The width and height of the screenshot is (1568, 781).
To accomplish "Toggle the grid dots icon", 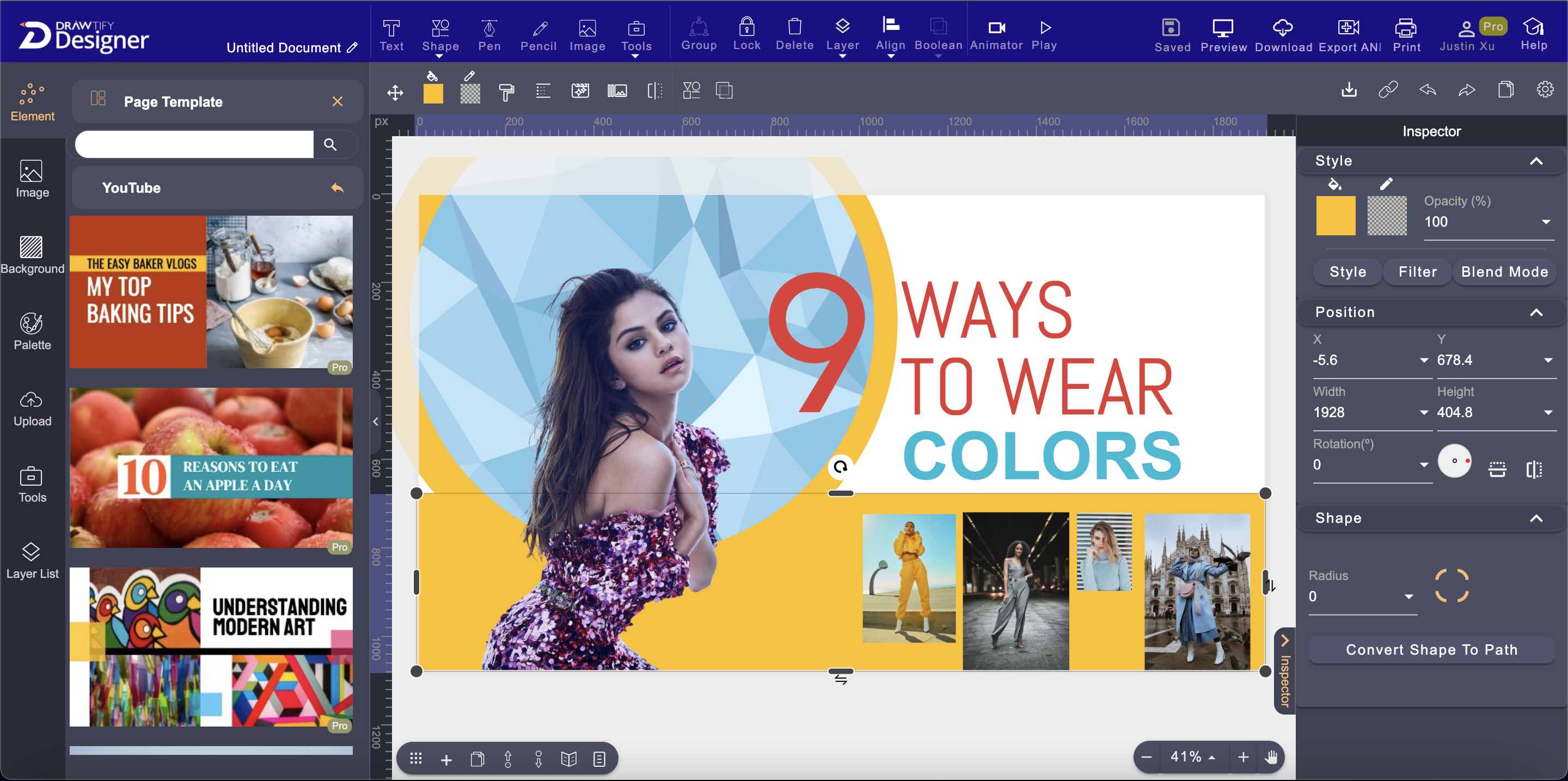I will tap(416, 759).
